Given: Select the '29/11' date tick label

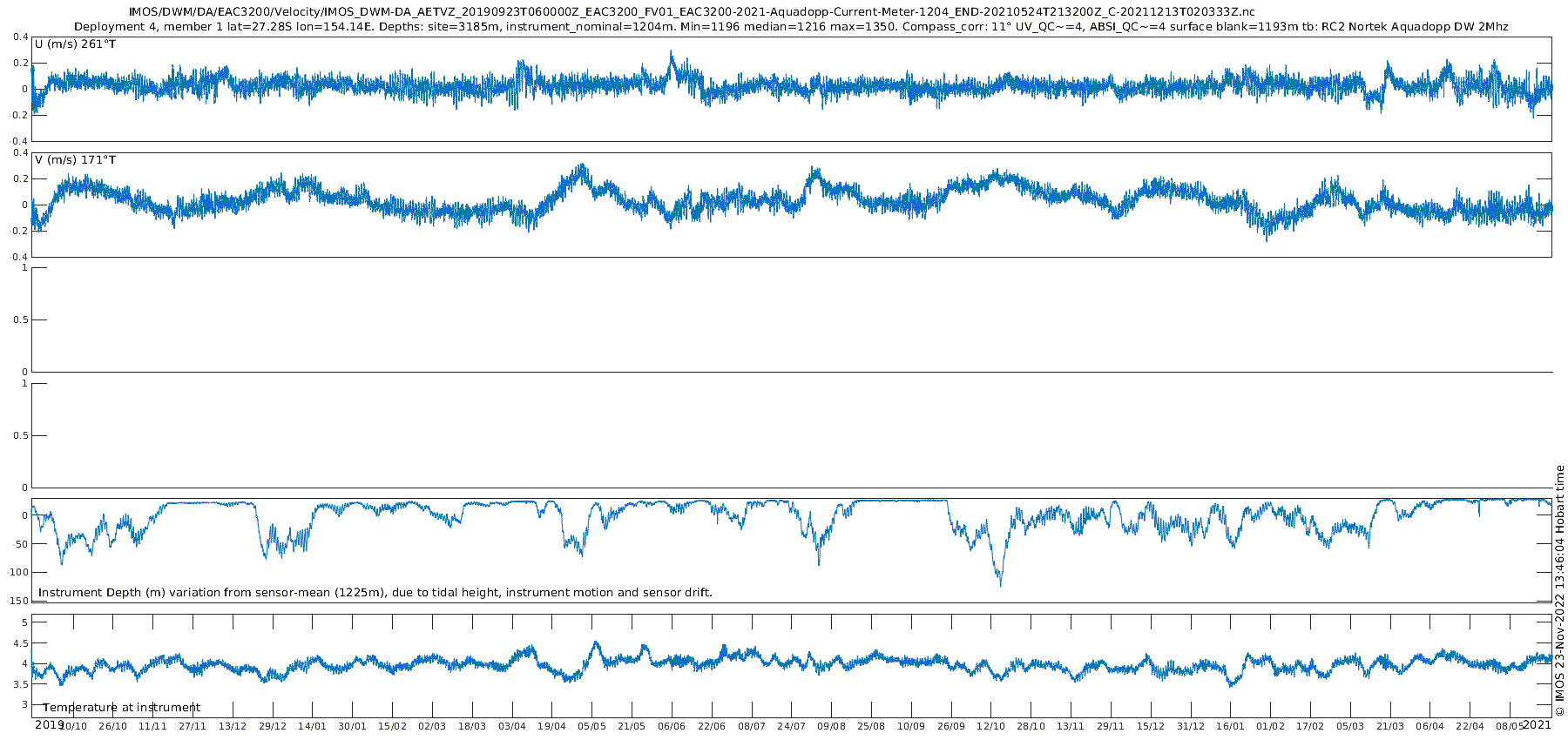Looking at the screenshot, I should coord(1112,726).
